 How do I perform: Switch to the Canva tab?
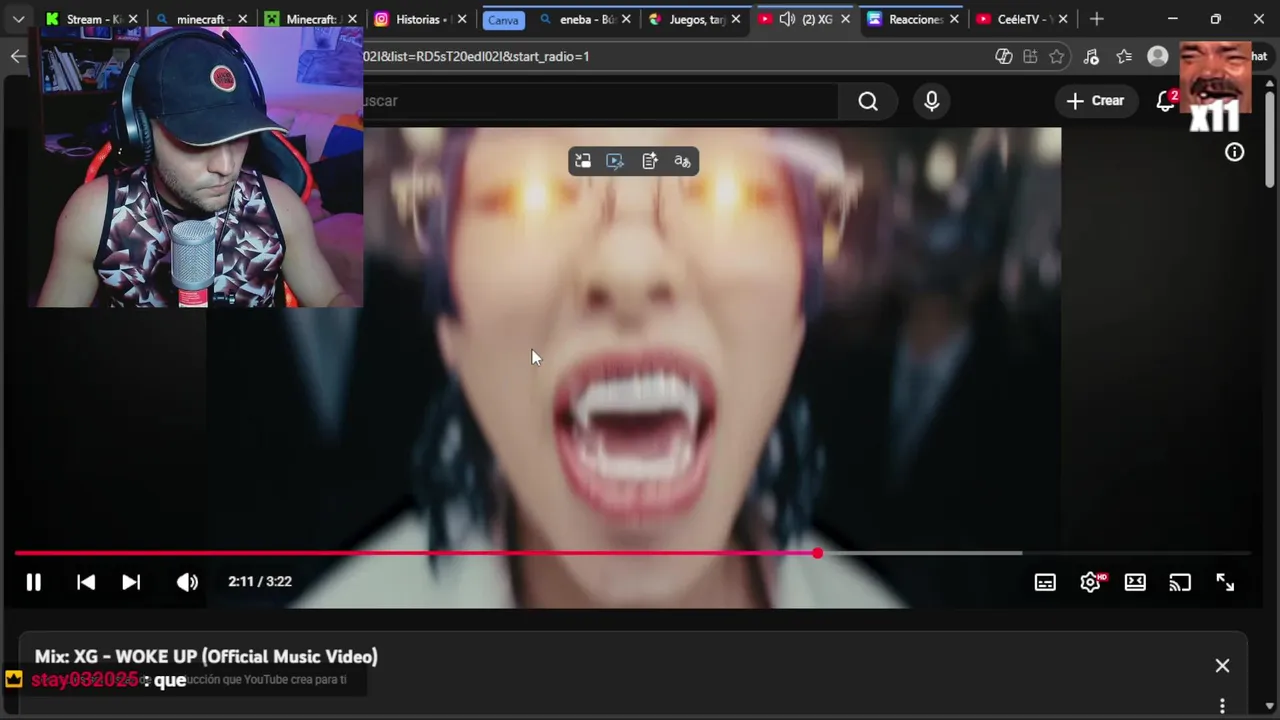click(503, 20)
